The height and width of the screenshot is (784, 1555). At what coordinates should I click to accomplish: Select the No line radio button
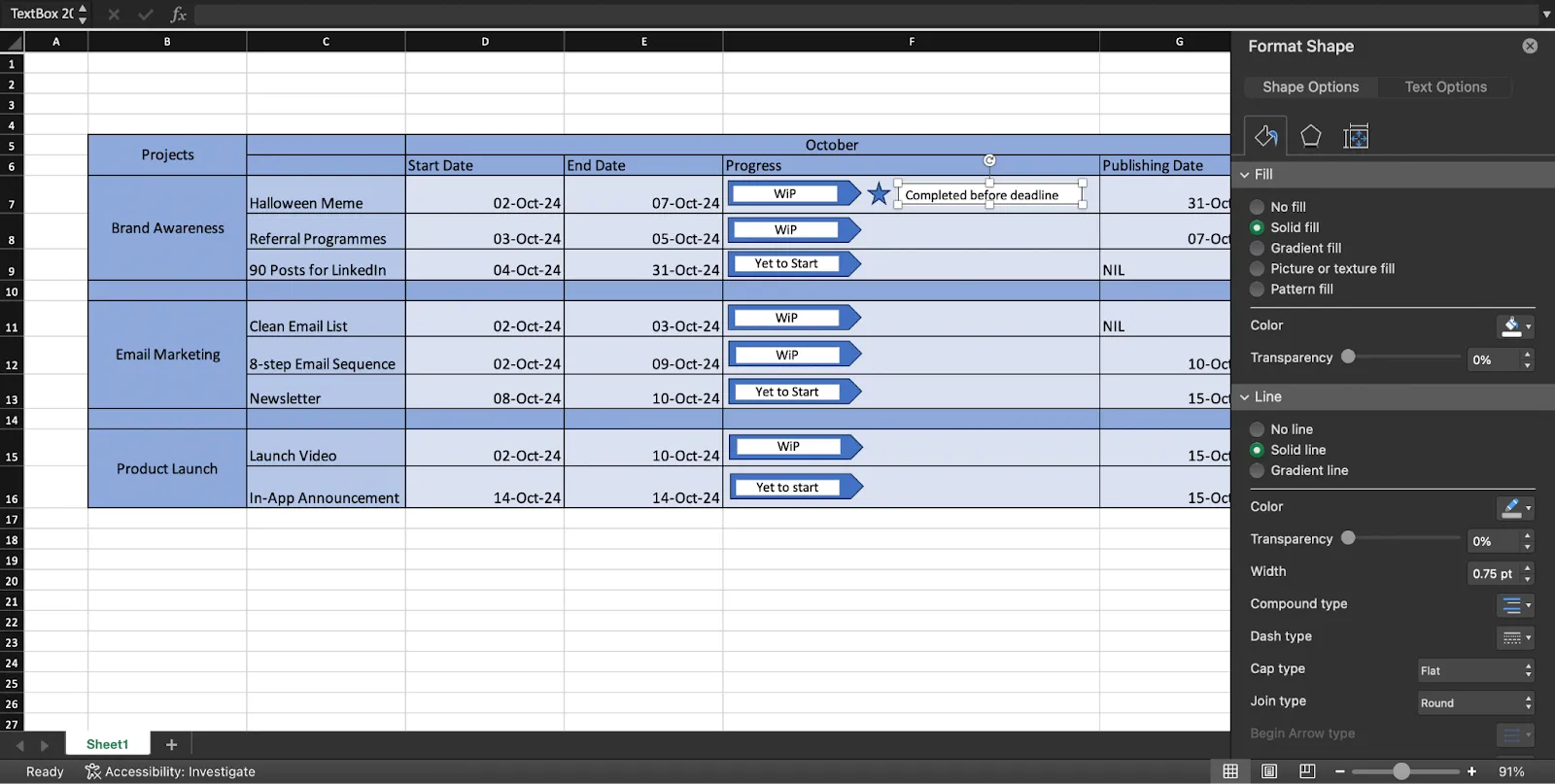pyautogui.click(x=1257, y=429)
